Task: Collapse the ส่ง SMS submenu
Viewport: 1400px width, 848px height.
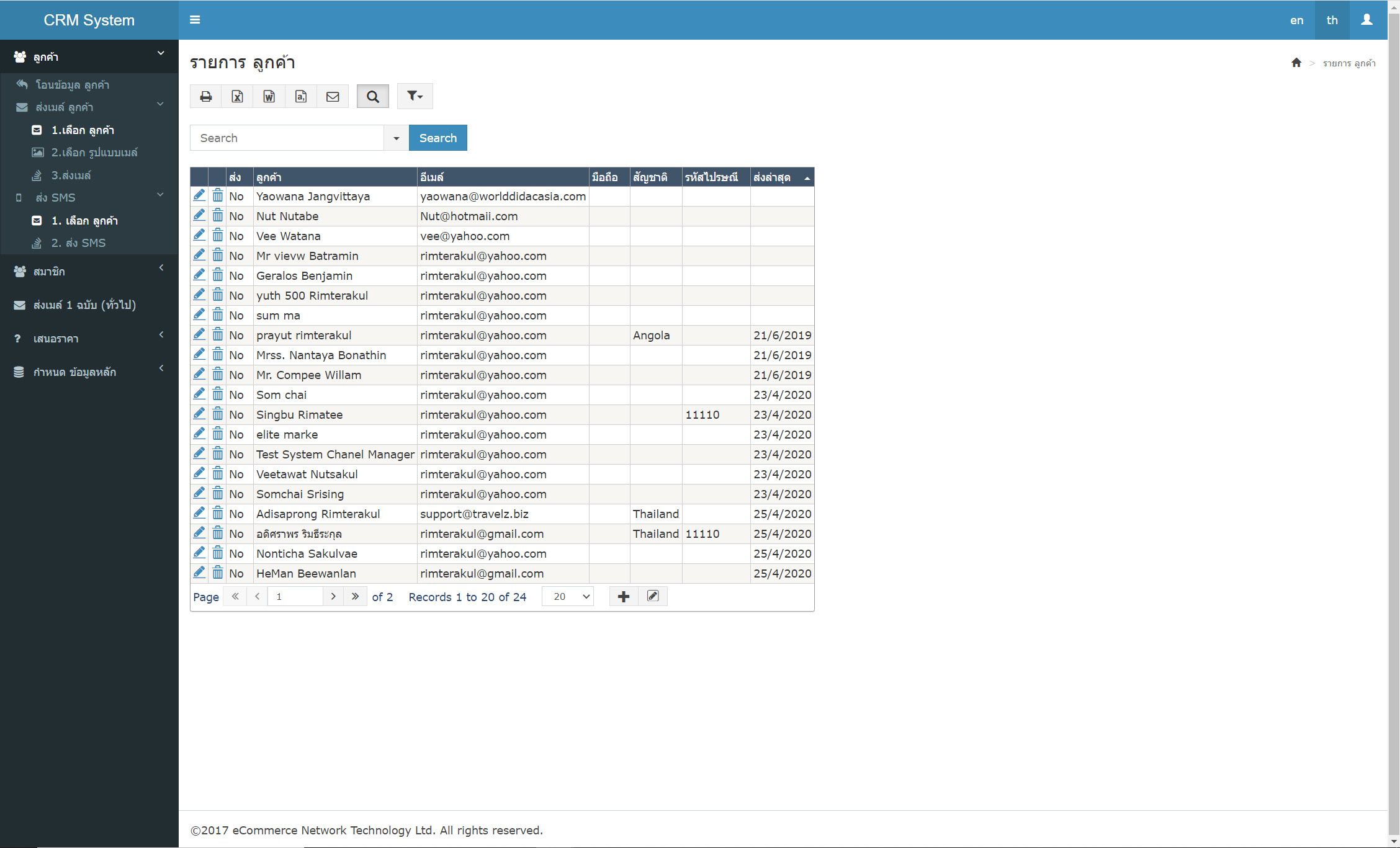Action: click(x=89, y=197)
